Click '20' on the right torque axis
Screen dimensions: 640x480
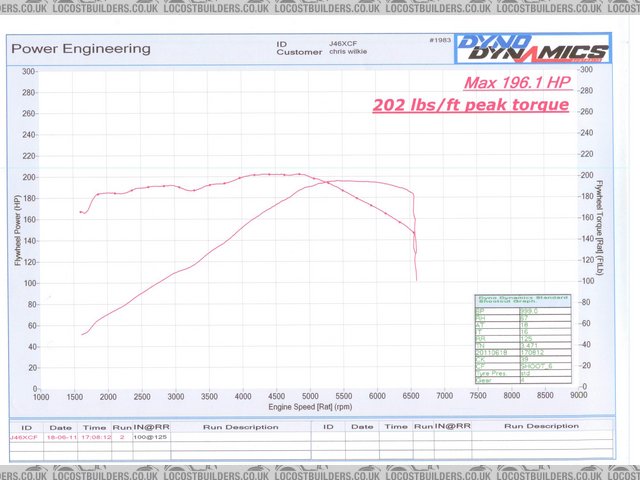tap(586, 365)
